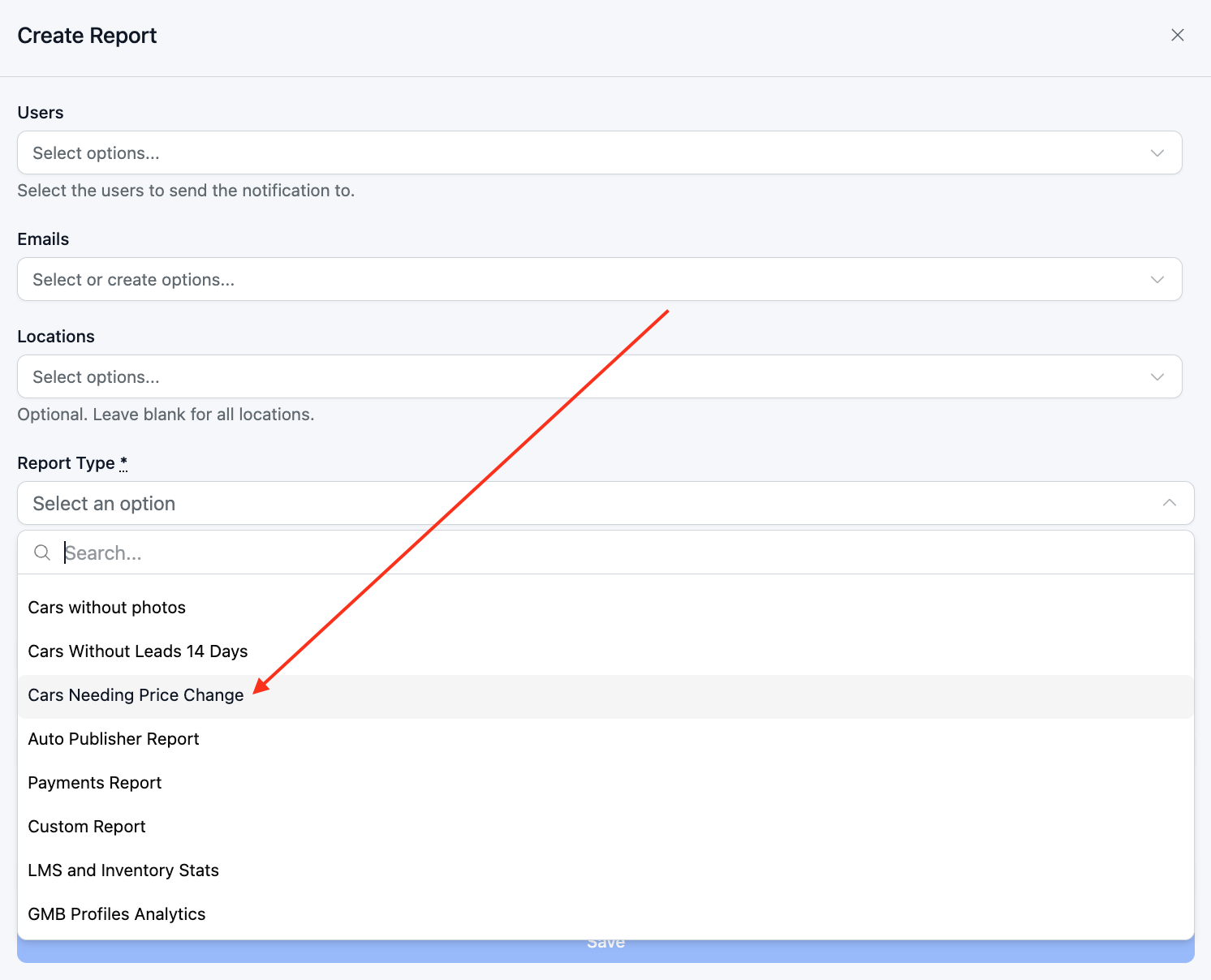The height and width of the screenshot is (980, 1211).
Task: Choose GMB Profiles Analytics option
Action: tap(605, 914)
